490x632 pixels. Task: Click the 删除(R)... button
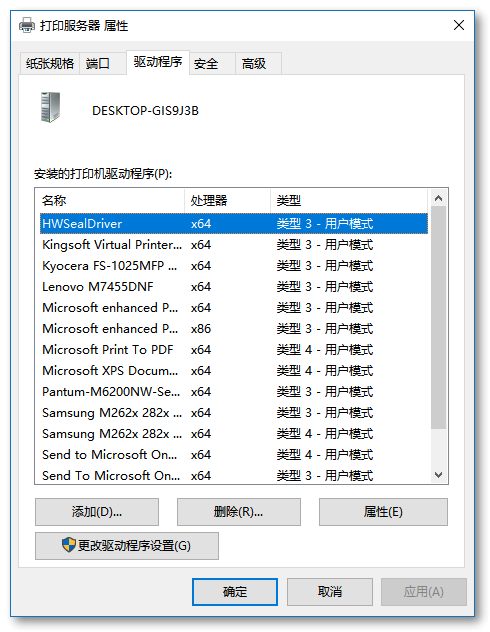click(x=239, y=512)
